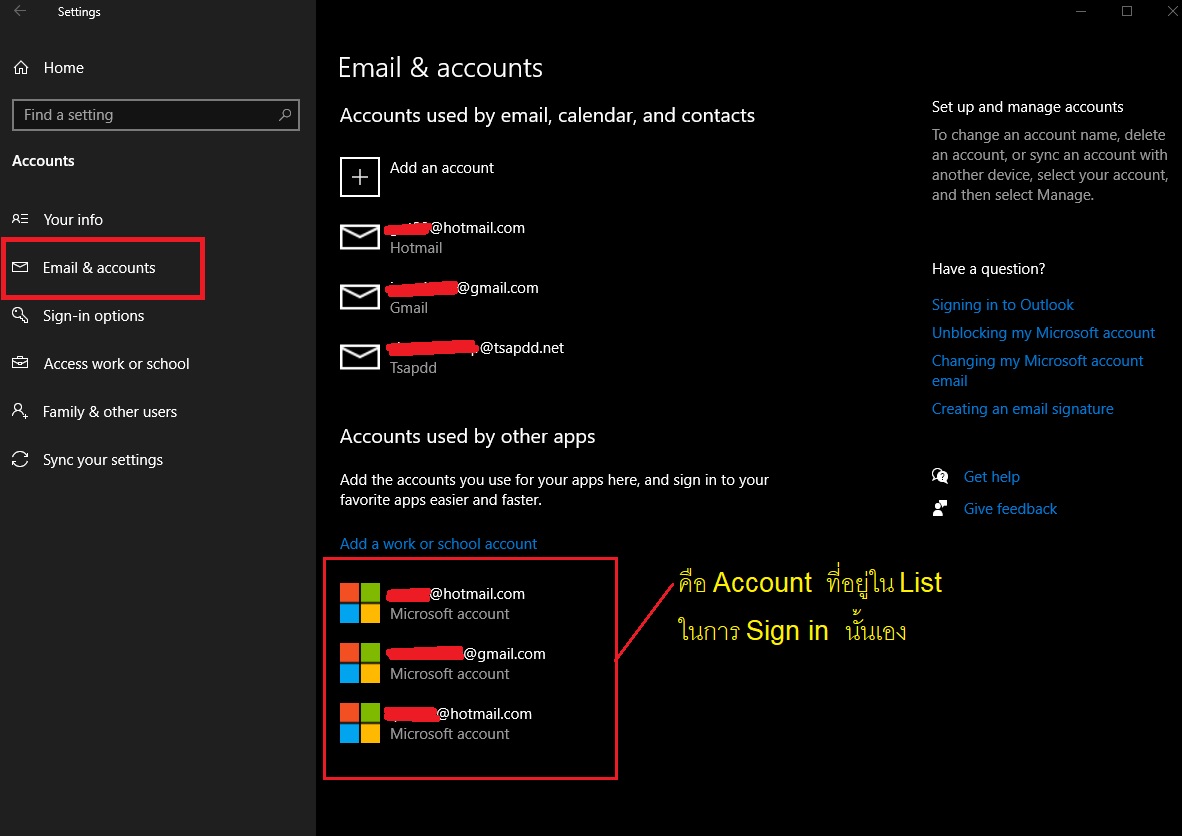The image size is (1182, 836).
Task: Click the search magnifier icon in Find a setting
Action: click(285, 115)
